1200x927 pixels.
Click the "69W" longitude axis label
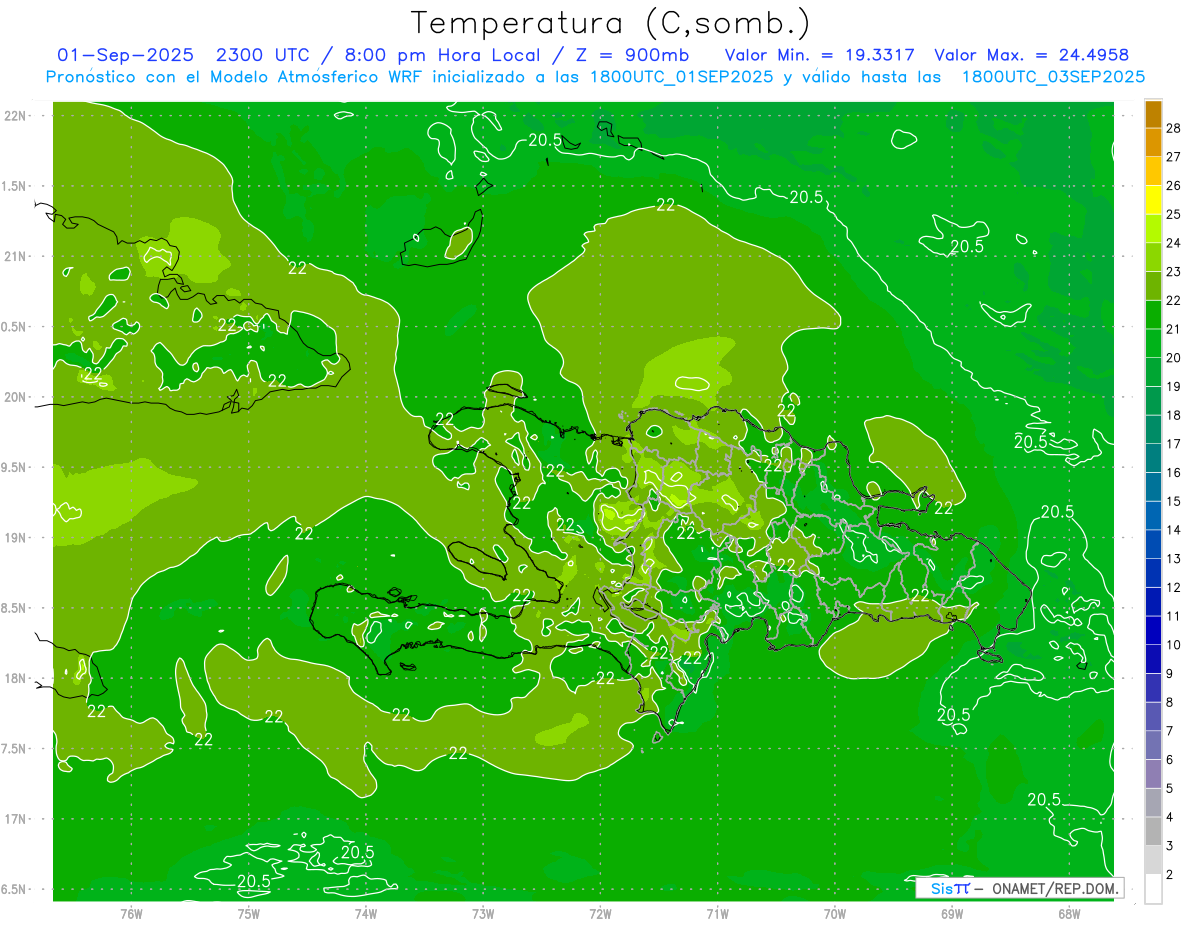click(952, 913)
